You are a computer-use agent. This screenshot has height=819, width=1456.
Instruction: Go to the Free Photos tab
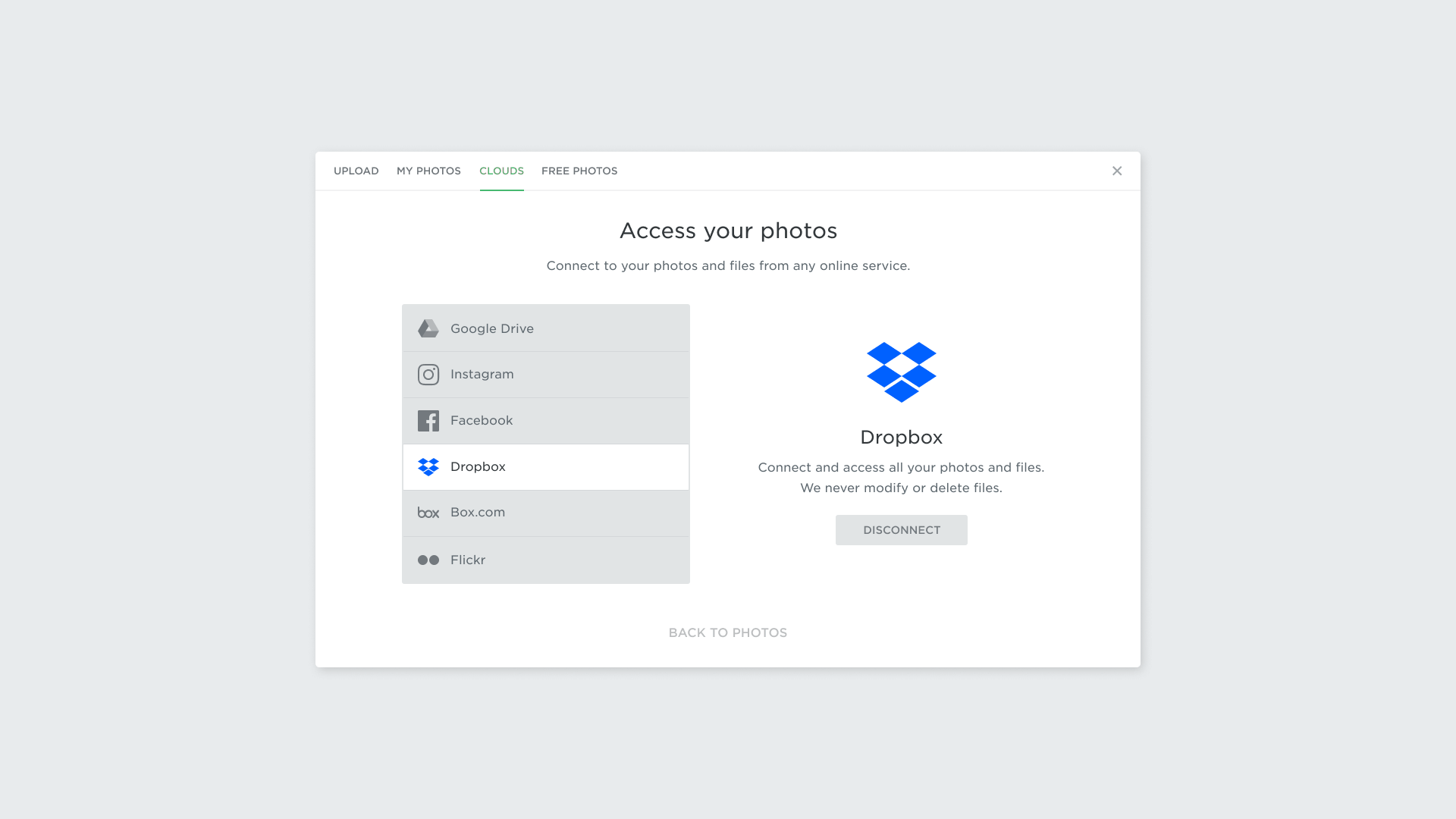(x=579, y=171)
